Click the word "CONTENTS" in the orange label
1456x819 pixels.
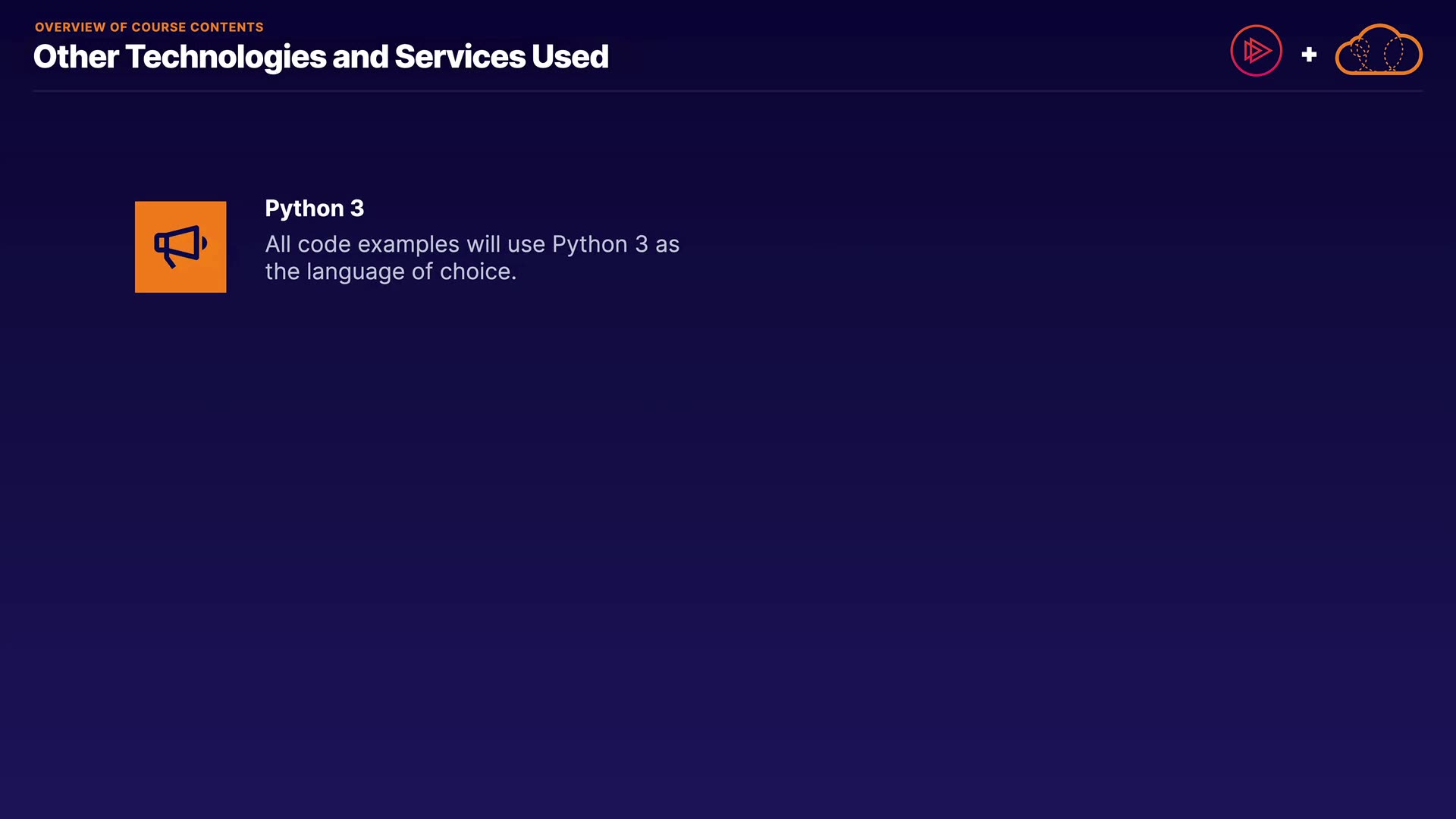tap(227, 27)
